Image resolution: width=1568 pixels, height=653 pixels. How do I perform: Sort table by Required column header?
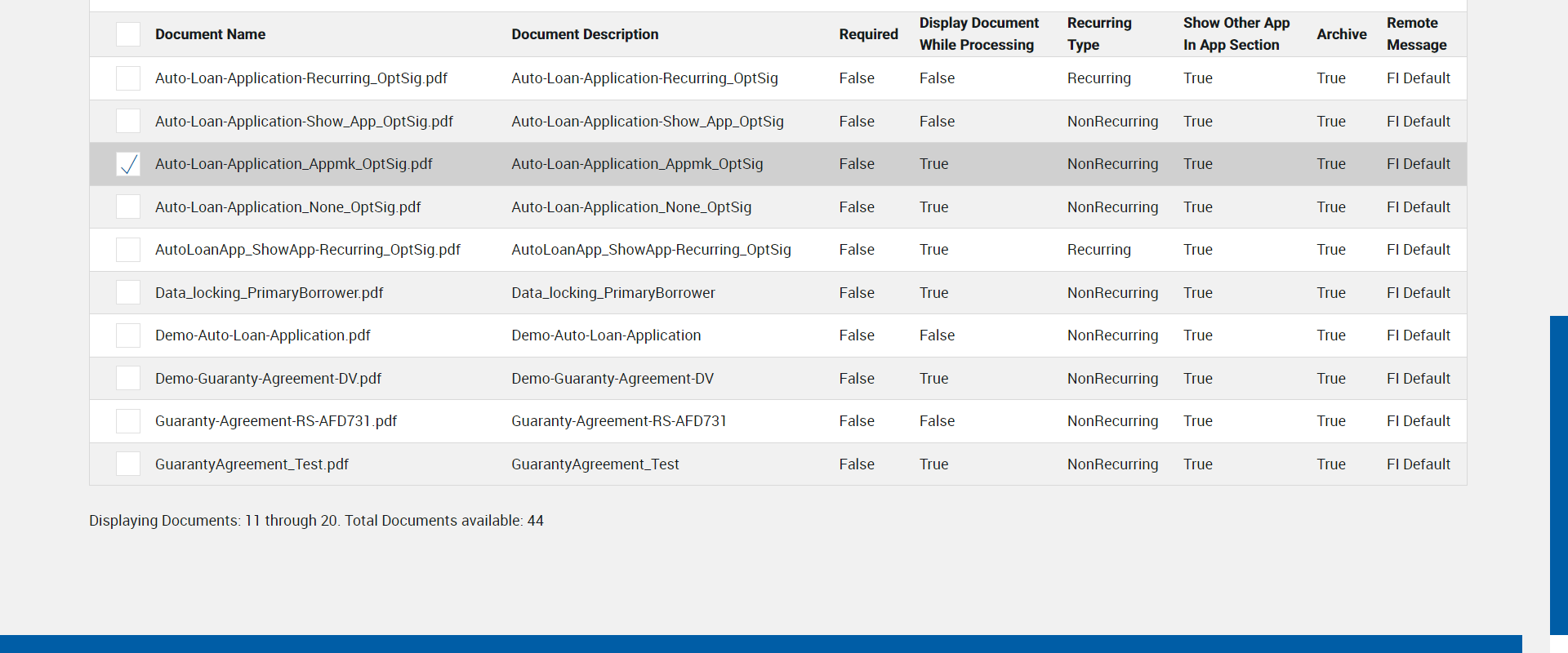(x=868, y=34)
